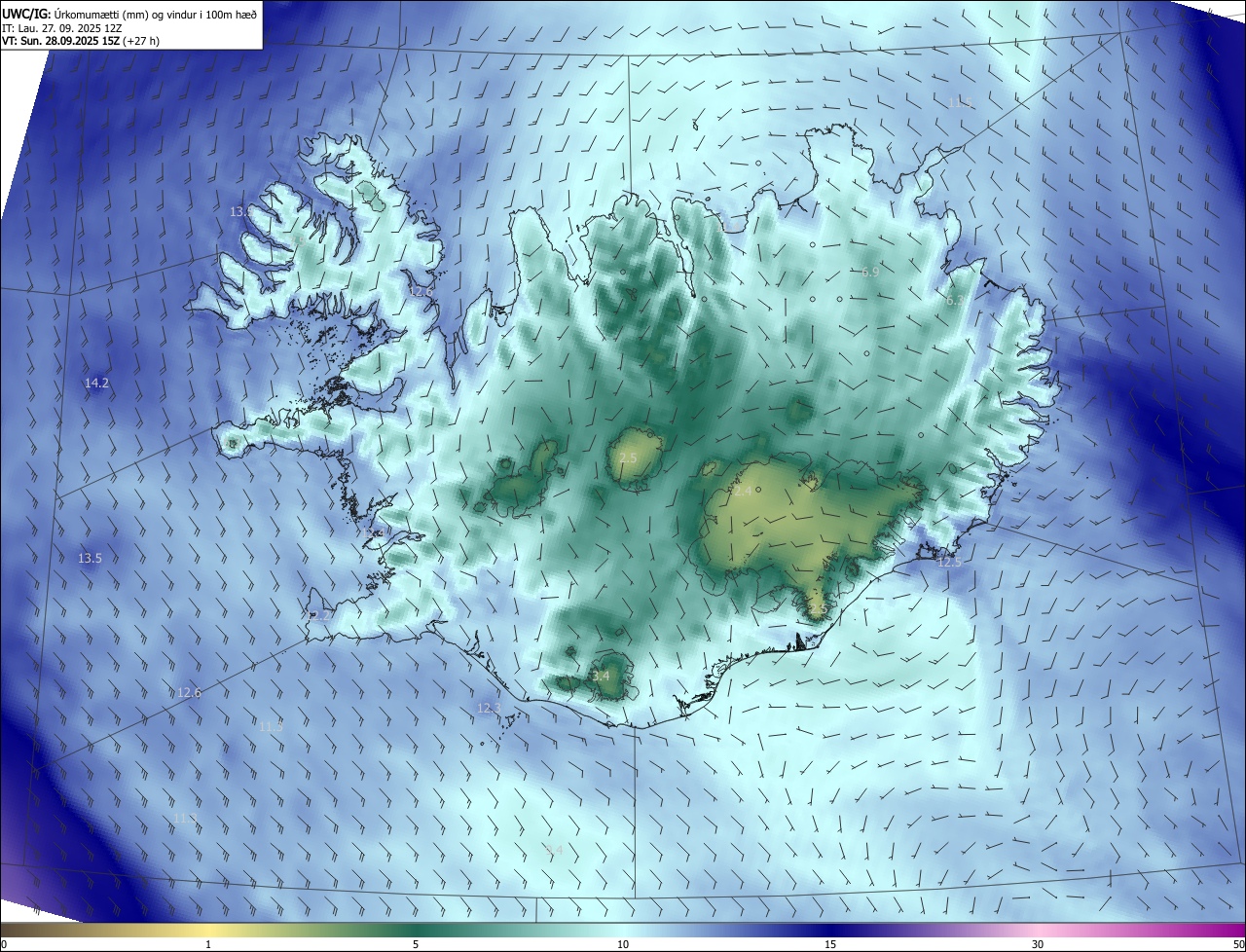Click the 2.4 value on the large glacier
Screen dimensions: 1246x952
(742, 493)
